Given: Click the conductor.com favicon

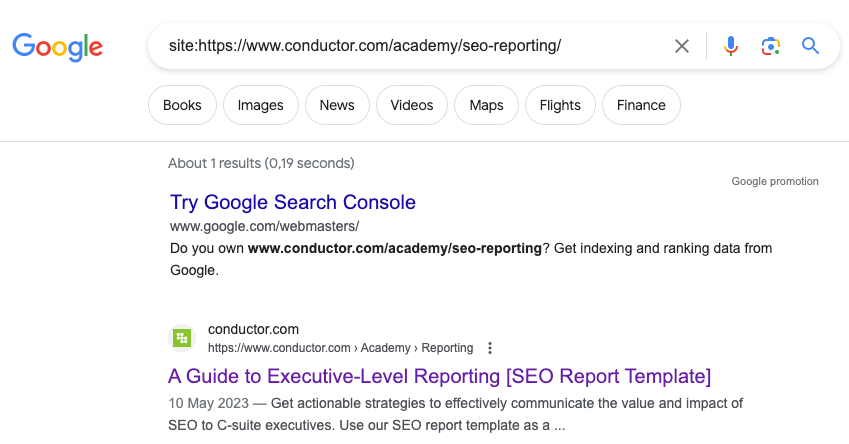Looking at the screenshot, I should click(182, 338).
